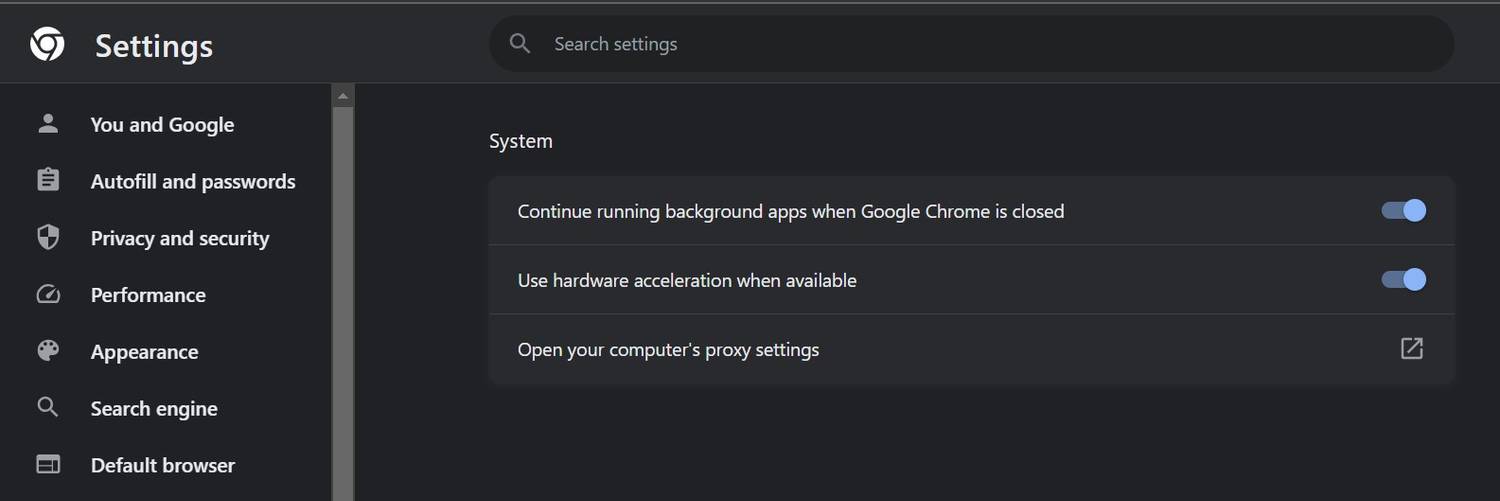
Task: Select Privacy and security in sidebar
Action: coord(180,238)
